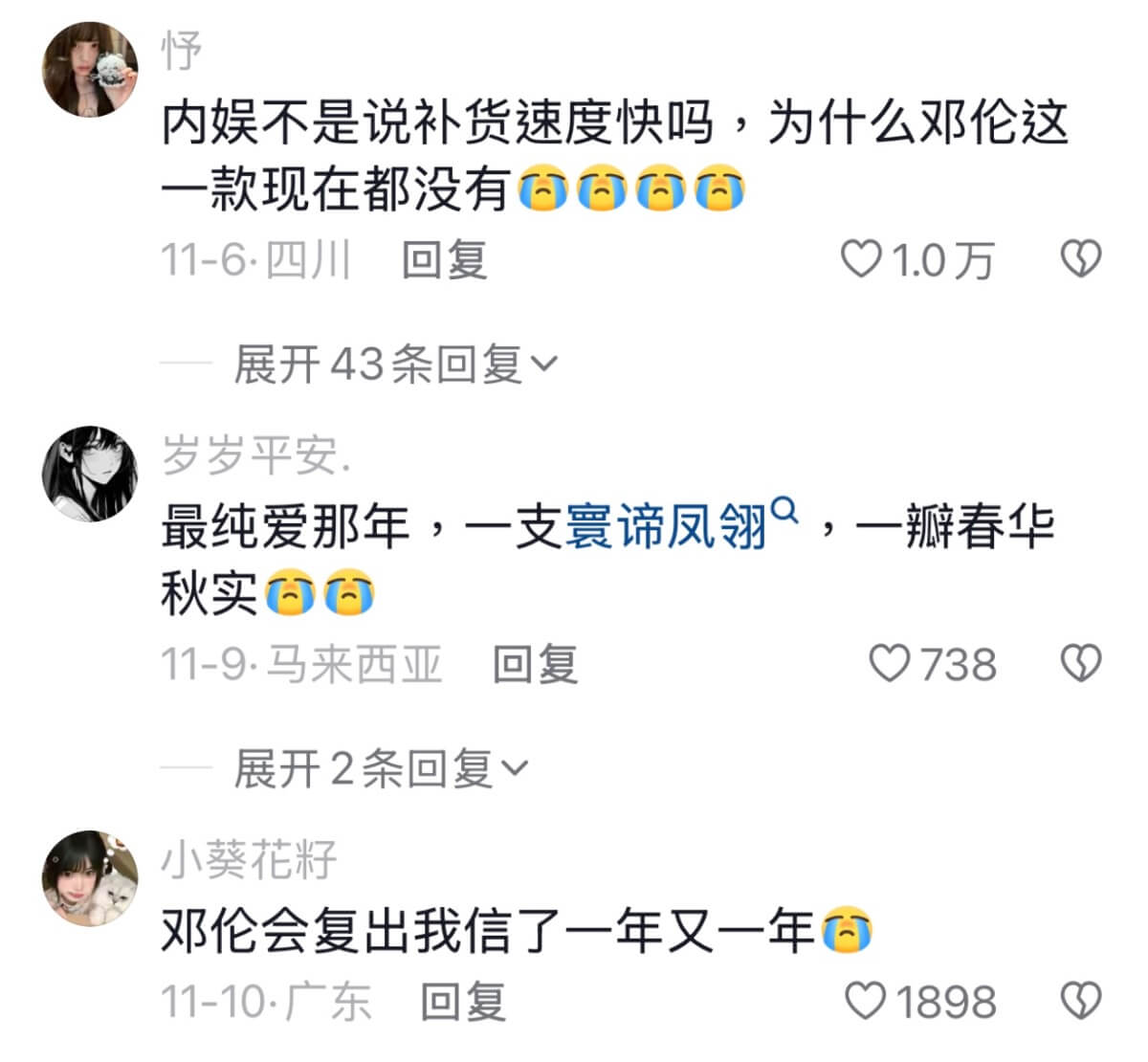
Task: Open avatar of user 悸
Action: (91, 69)
